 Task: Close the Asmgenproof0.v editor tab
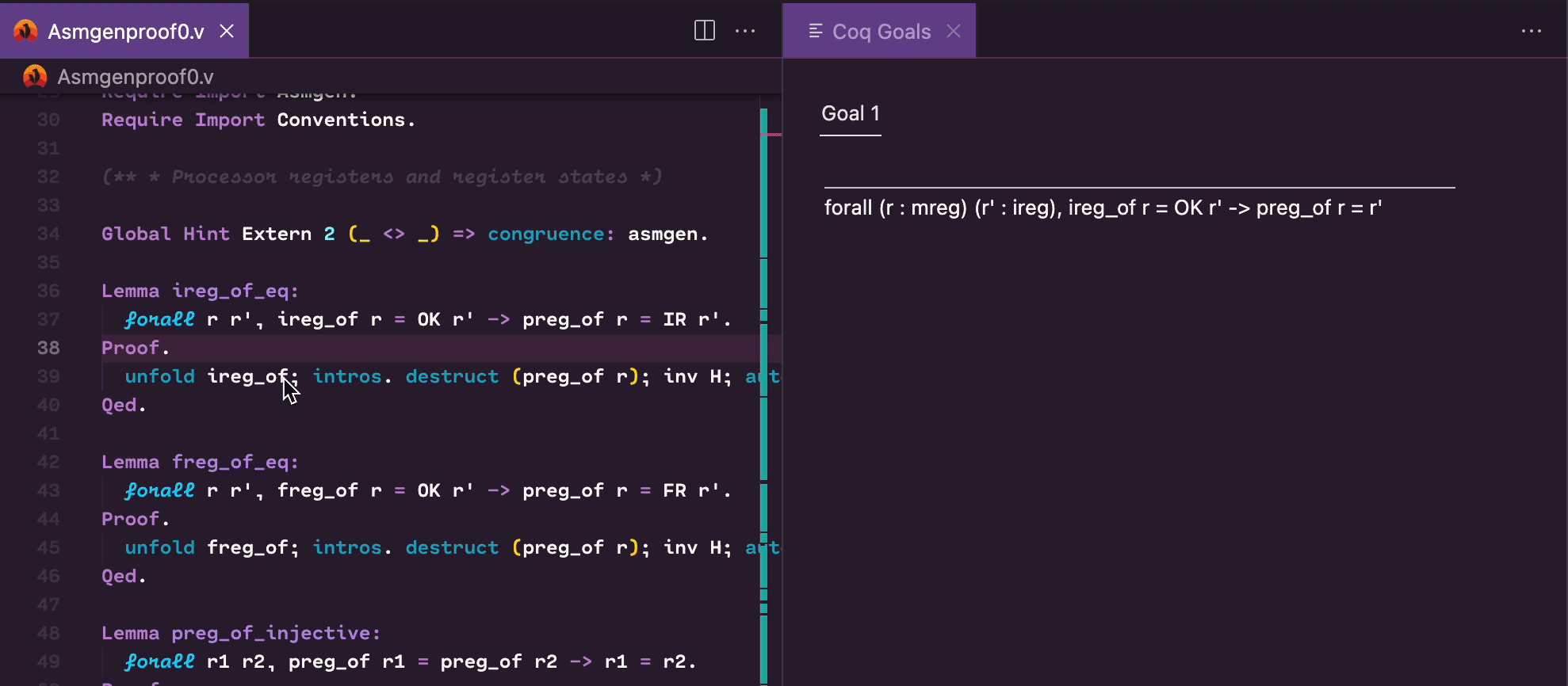227,31
